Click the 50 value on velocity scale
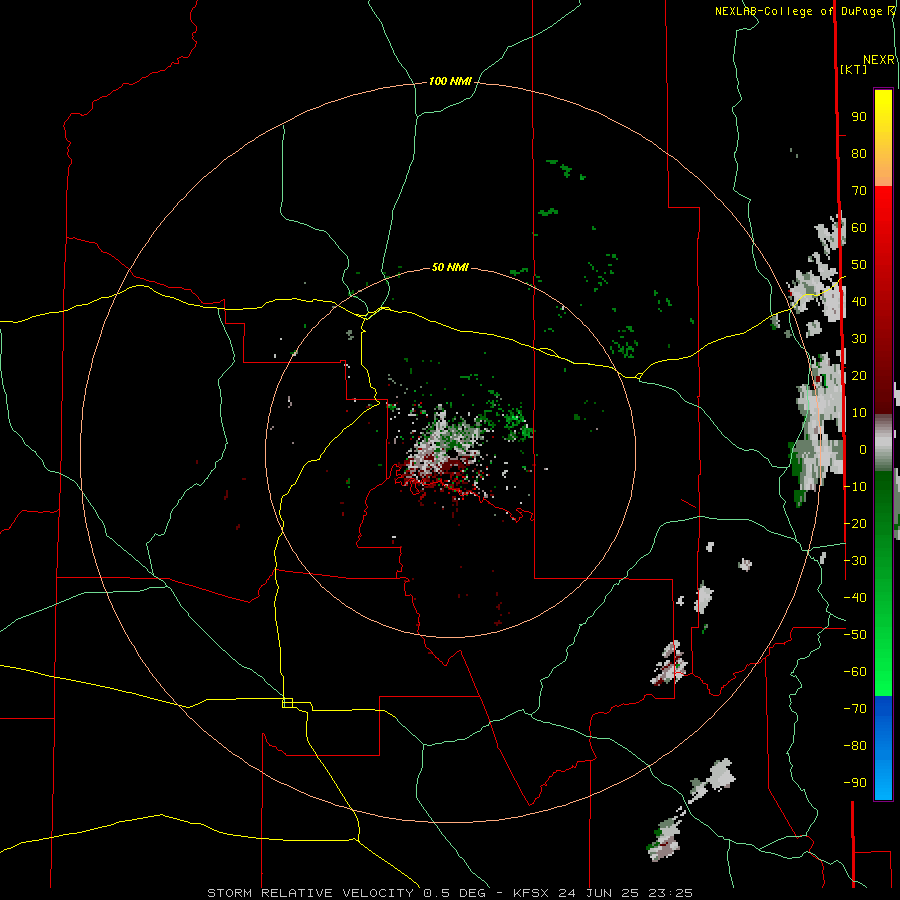900x900 pixels. click(859, 265)
